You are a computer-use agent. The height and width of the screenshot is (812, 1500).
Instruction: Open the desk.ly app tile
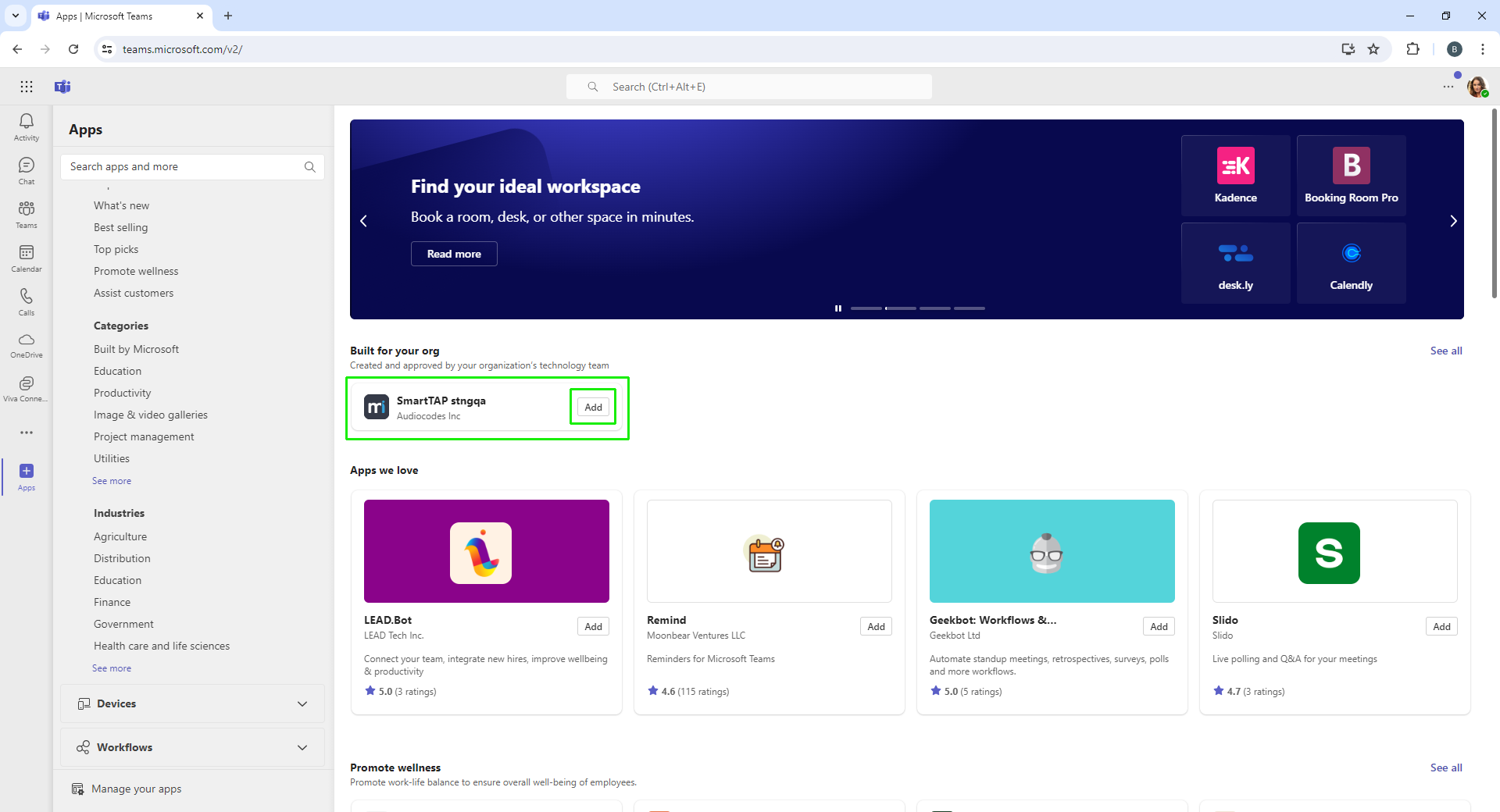click(1235, 263)
